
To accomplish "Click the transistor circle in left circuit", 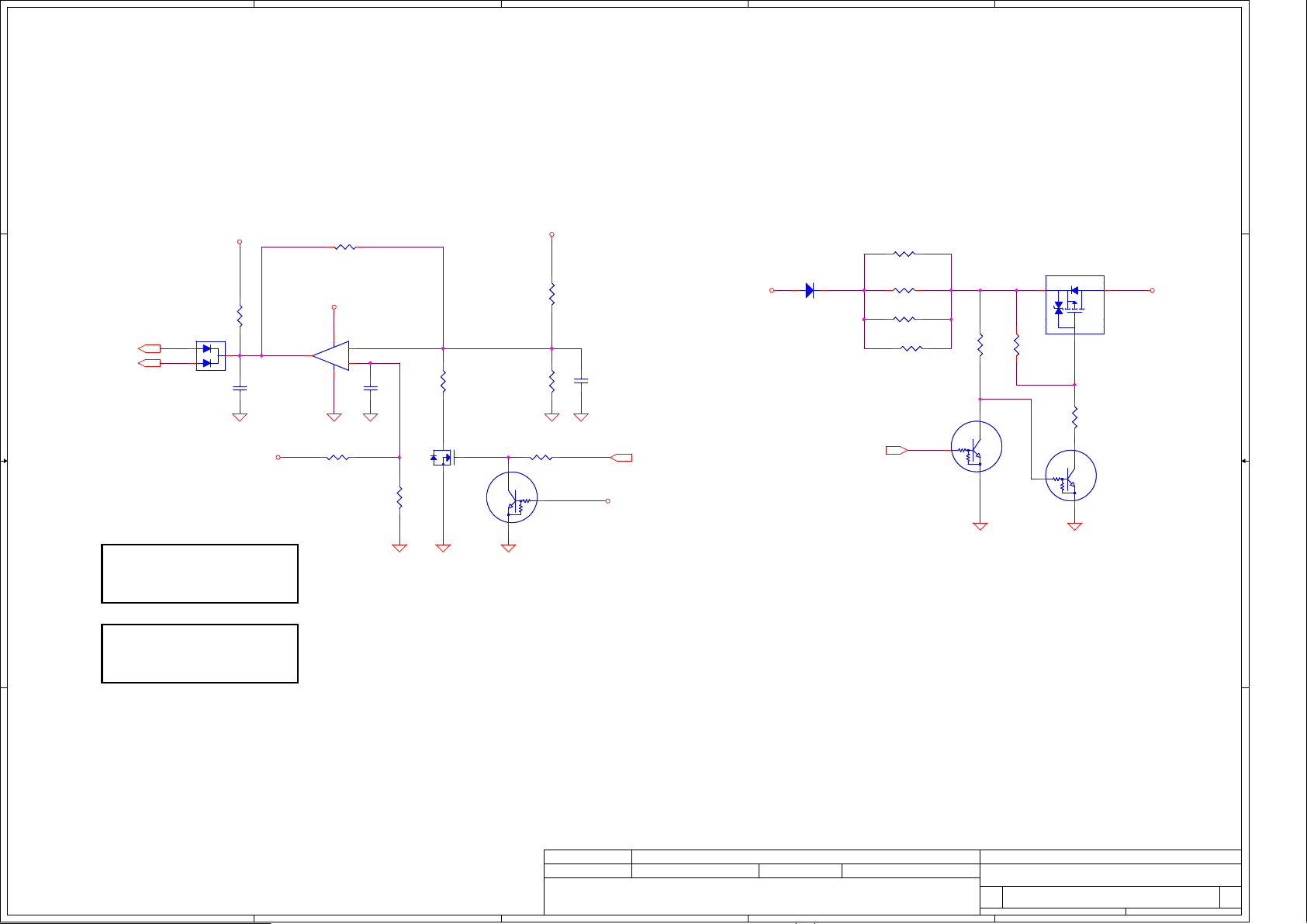I will point(512,497).
